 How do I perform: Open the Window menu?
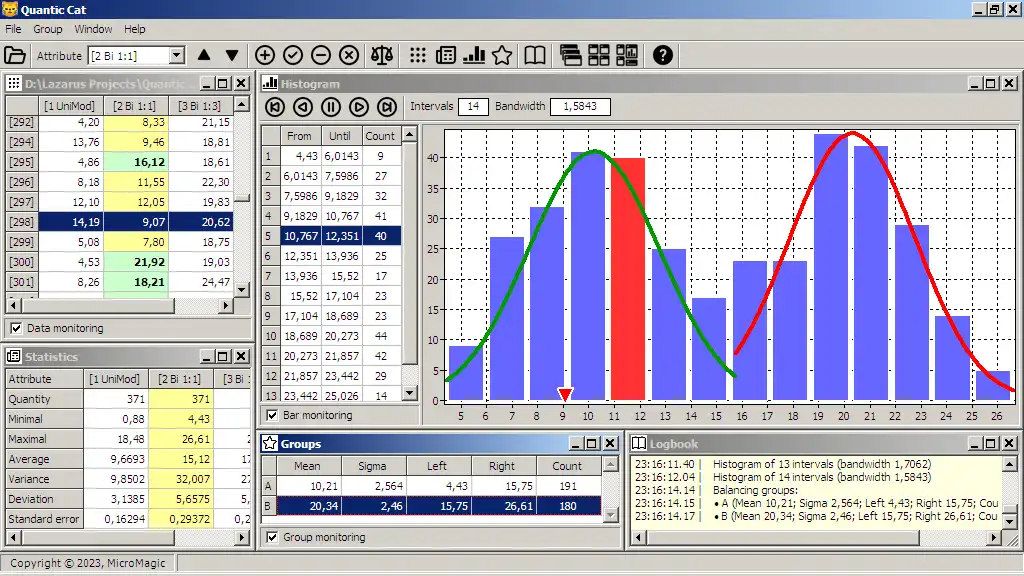click(x=93, y=29)
